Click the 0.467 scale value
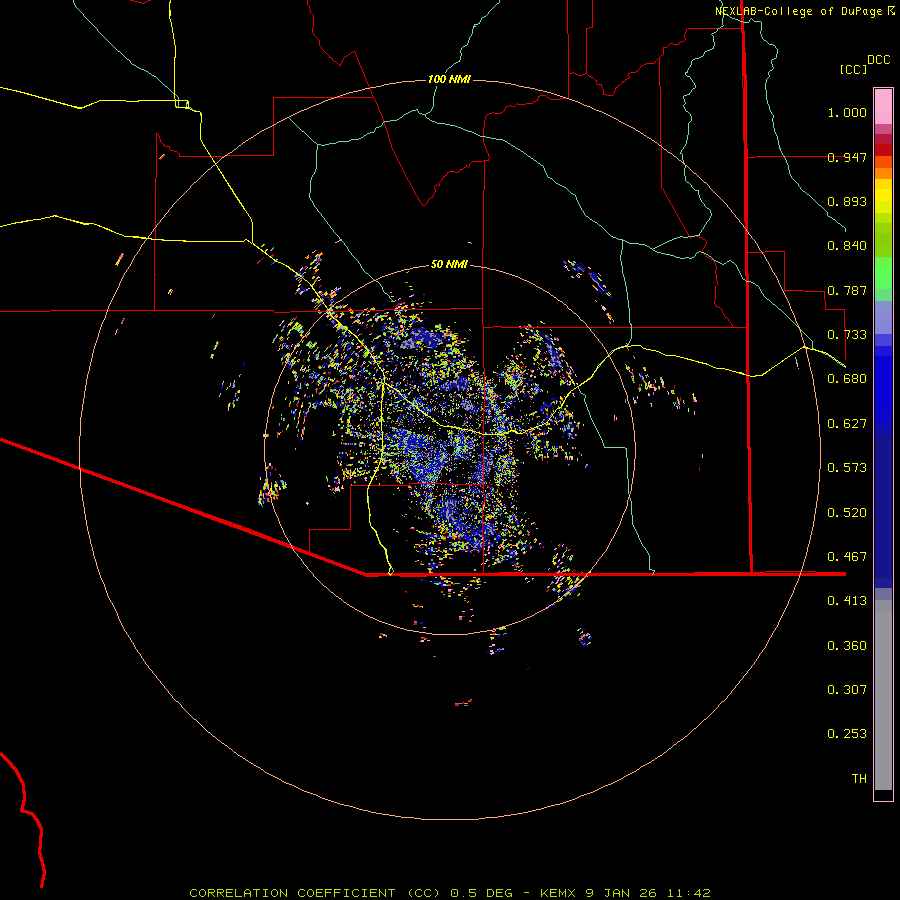 [x=847, y=557]
